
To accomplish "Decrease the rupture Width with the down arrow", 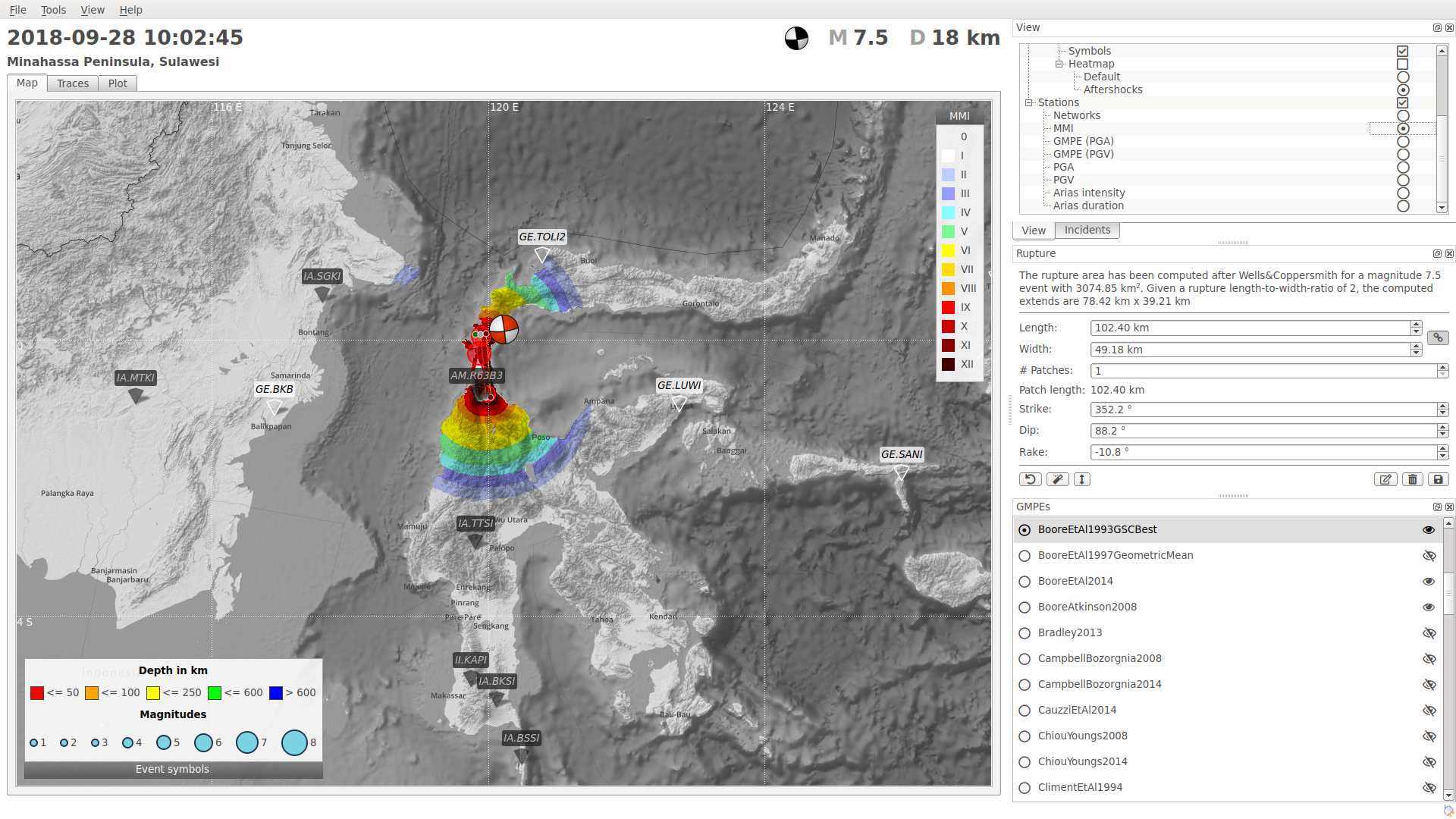I will click(1416, 353).
